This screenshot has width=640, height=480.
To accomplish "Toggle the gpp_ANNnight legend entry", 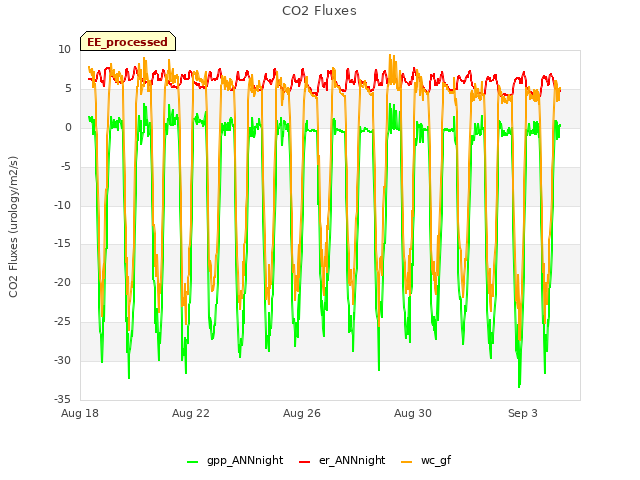I will (235, 460).
